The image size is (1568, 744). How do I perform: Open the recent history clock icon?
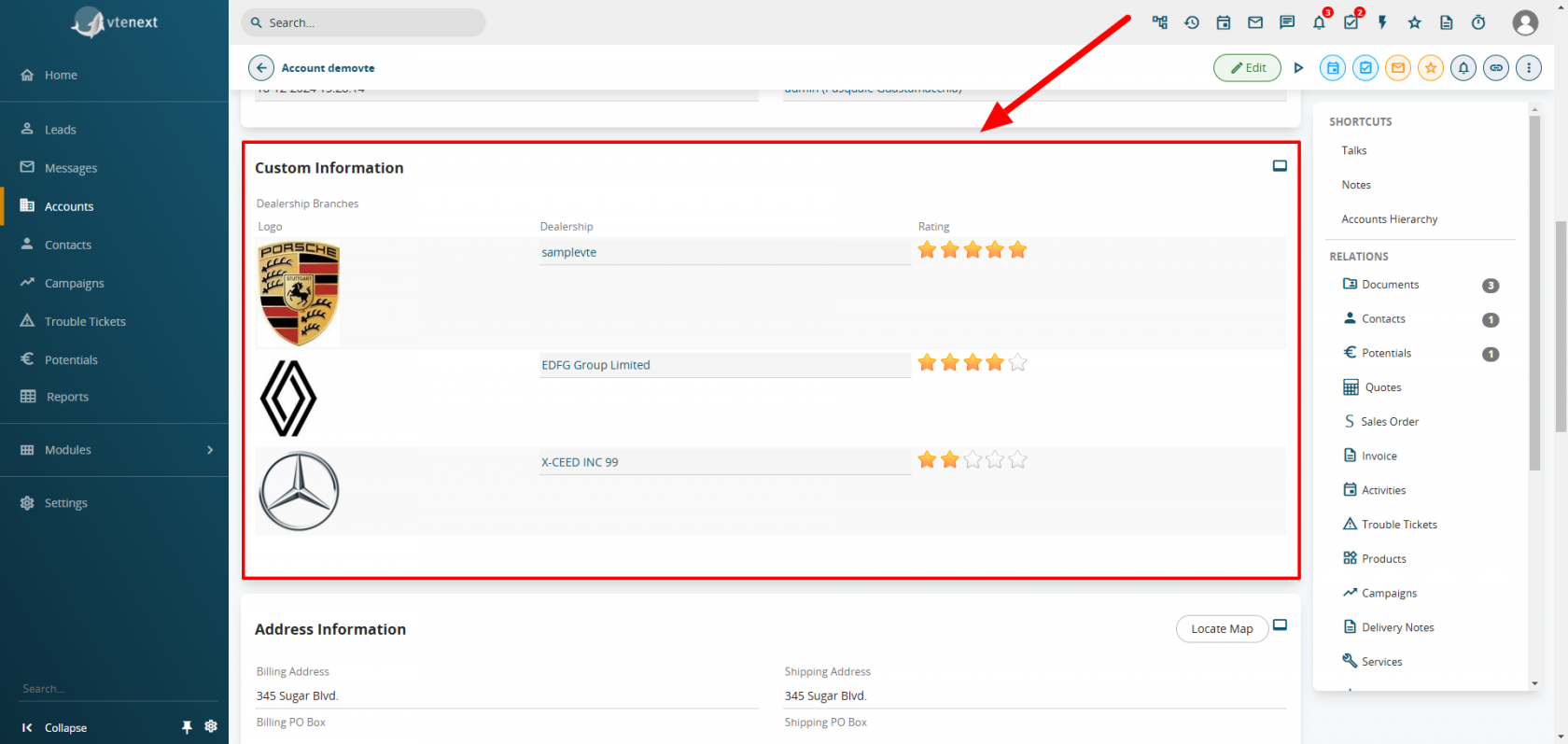pos(1192,22)
